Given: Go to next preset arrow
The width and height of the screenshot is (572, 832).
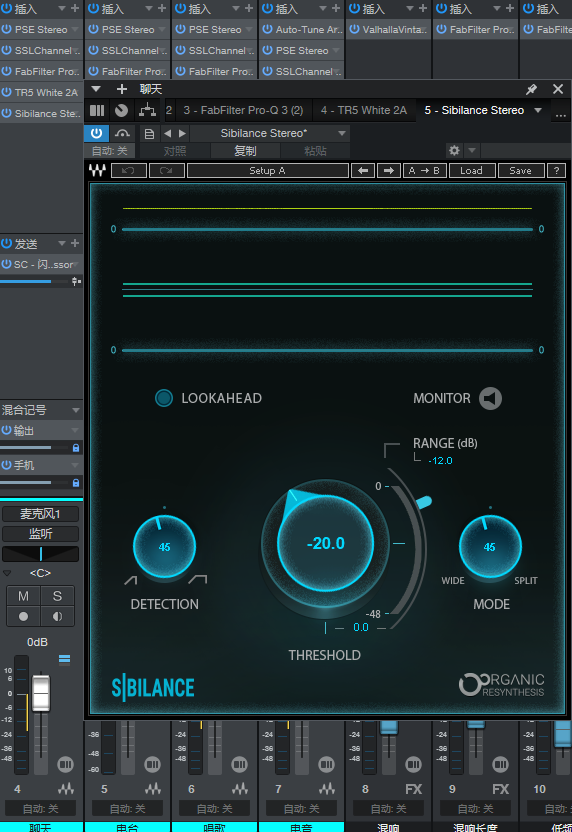Looking at the screenshot, I should click(x=183, y=134).
